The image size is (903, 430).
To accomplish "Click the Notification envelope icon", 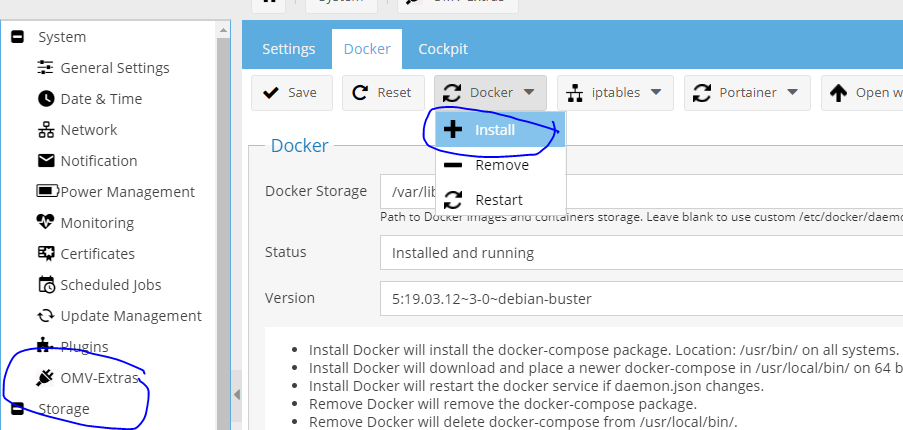I will click(46, 161).
